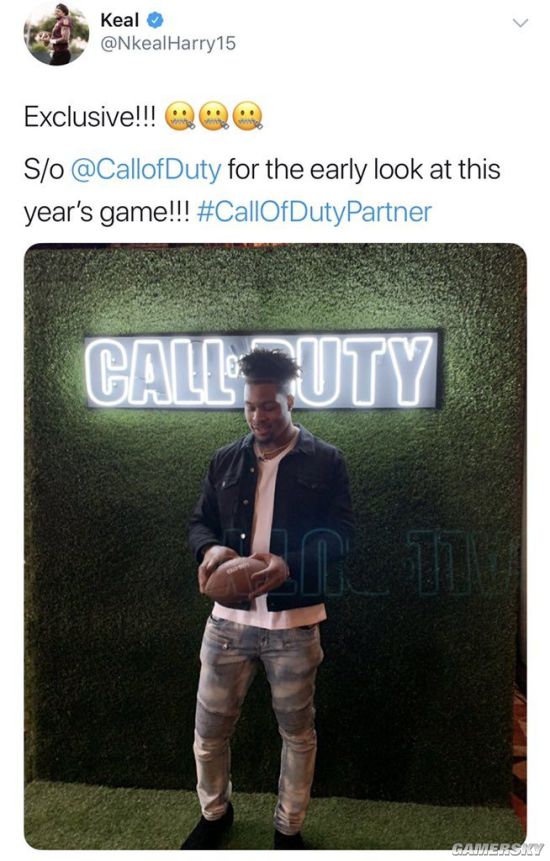550x861 pixels.
Task: Click the display name Keal
Action: (120, 20)
